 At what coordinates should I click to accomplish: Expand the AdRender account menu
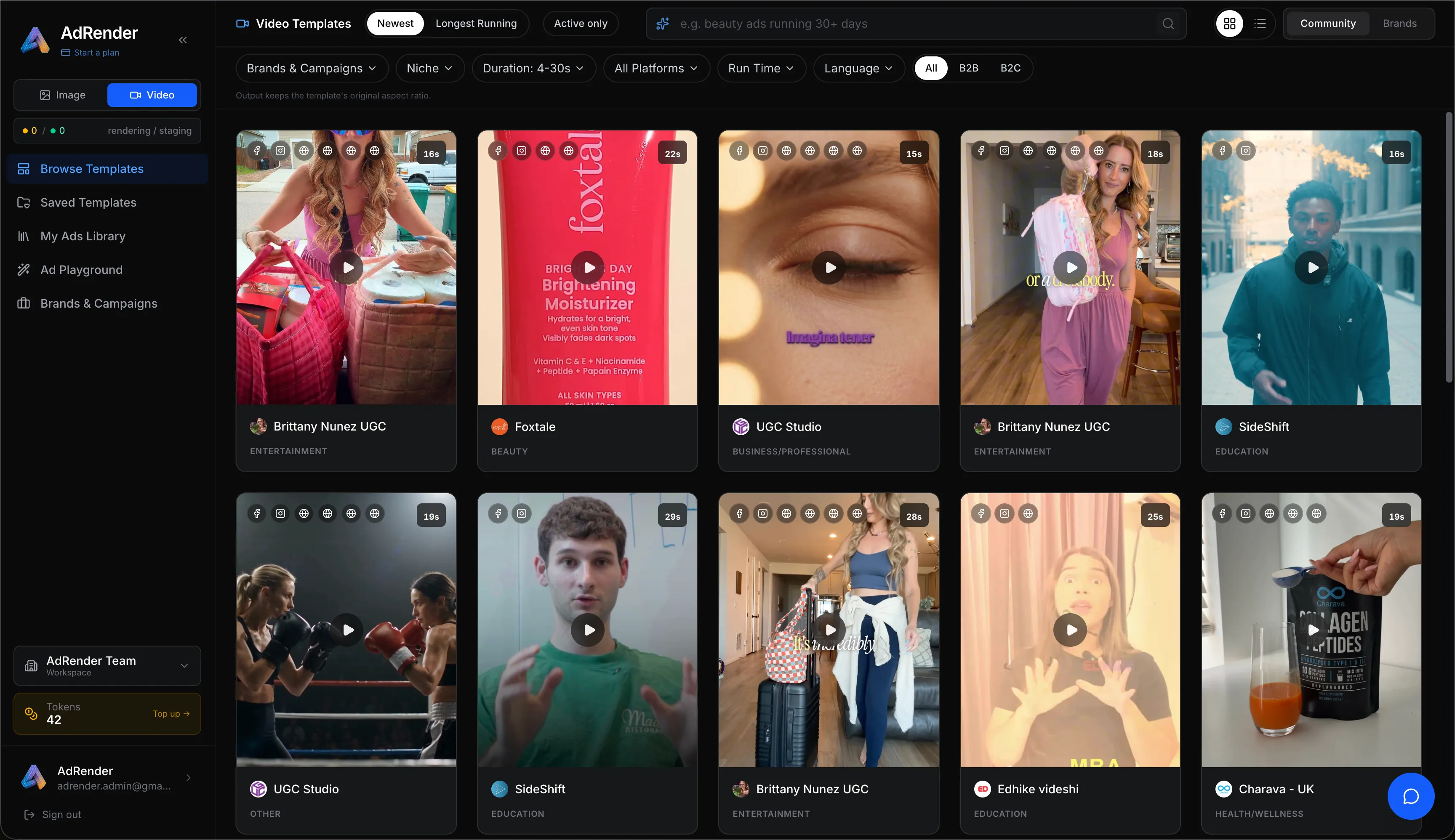[x=107, y=778]
